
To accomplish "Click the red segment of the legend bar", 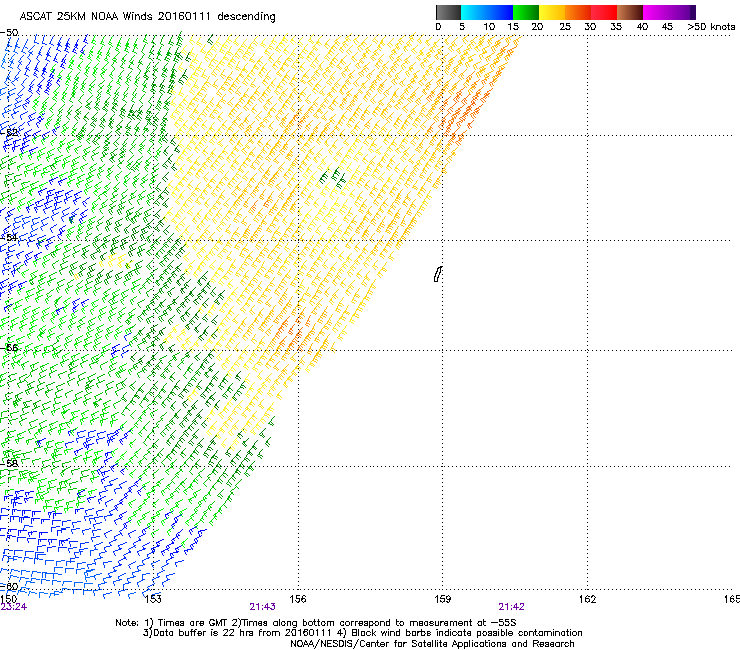I will [604, 12].
